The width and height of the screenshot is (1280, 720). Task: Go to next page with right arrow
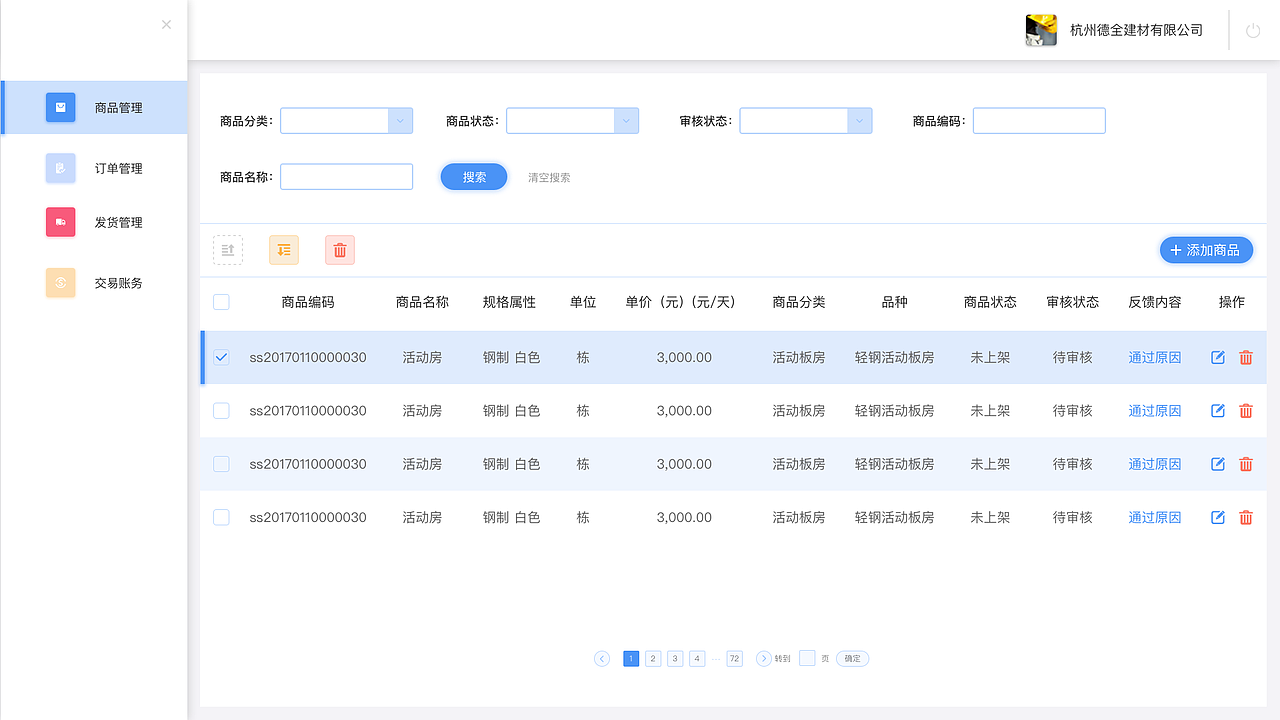[764, 659]
